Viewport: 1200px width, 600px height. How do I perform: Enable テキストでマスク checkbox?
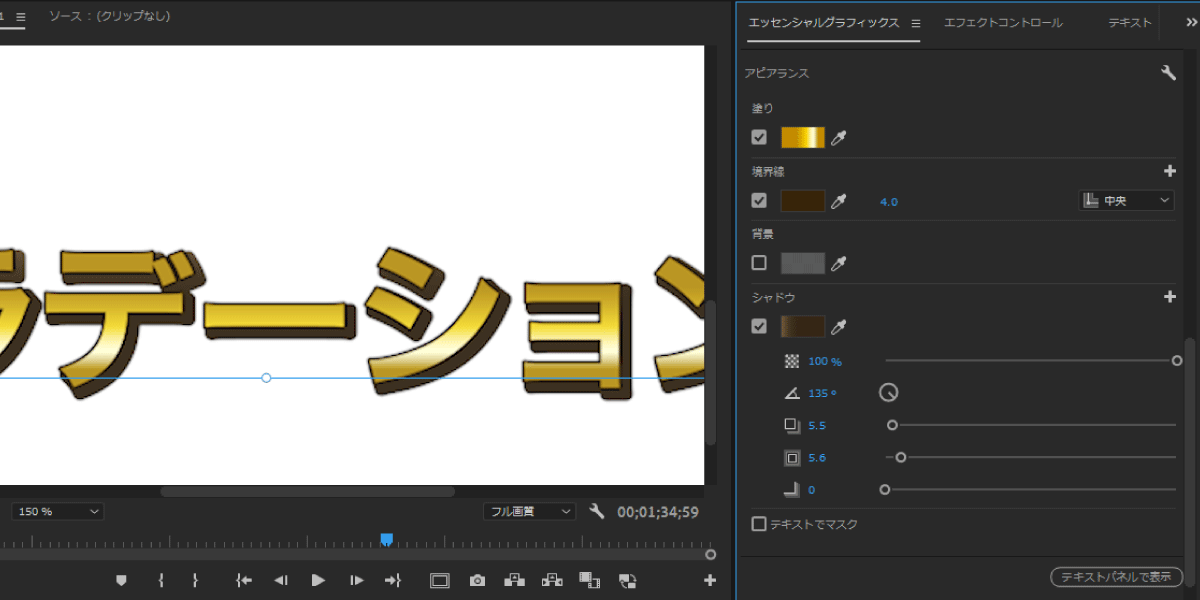click(759, 523)
